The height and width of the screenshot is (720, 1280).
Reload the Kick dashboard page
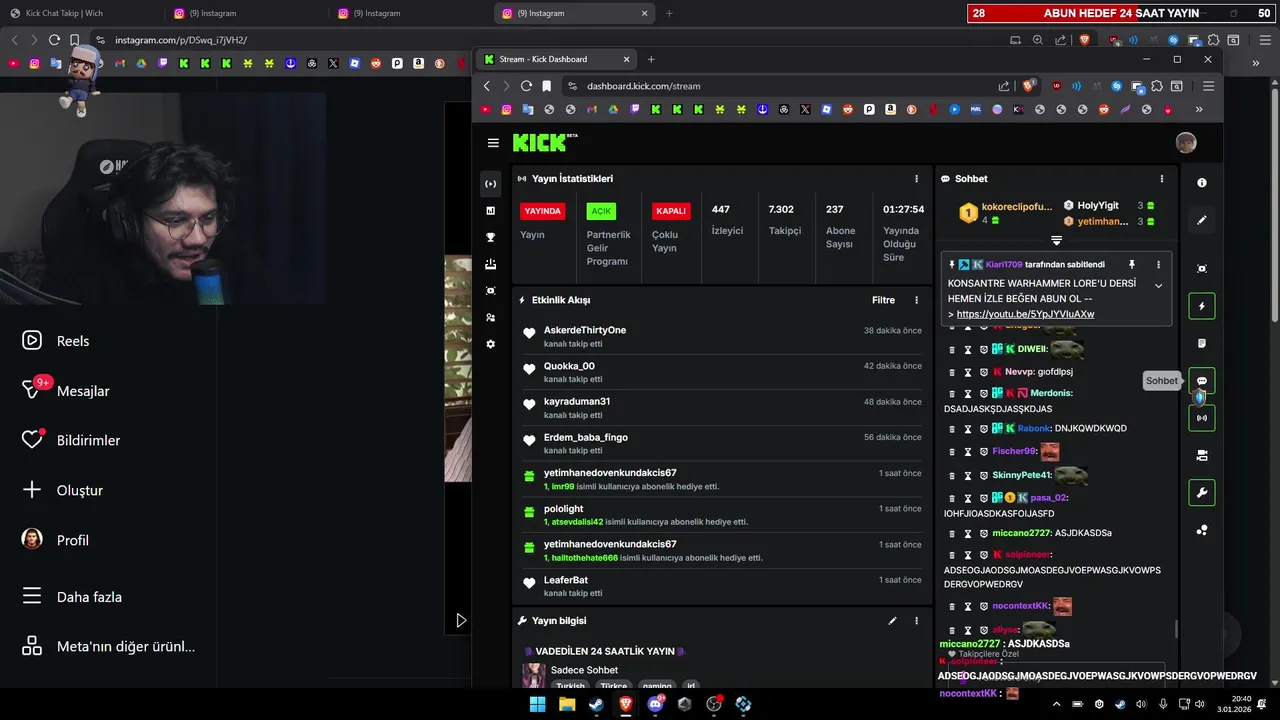(x=526, y=86)
